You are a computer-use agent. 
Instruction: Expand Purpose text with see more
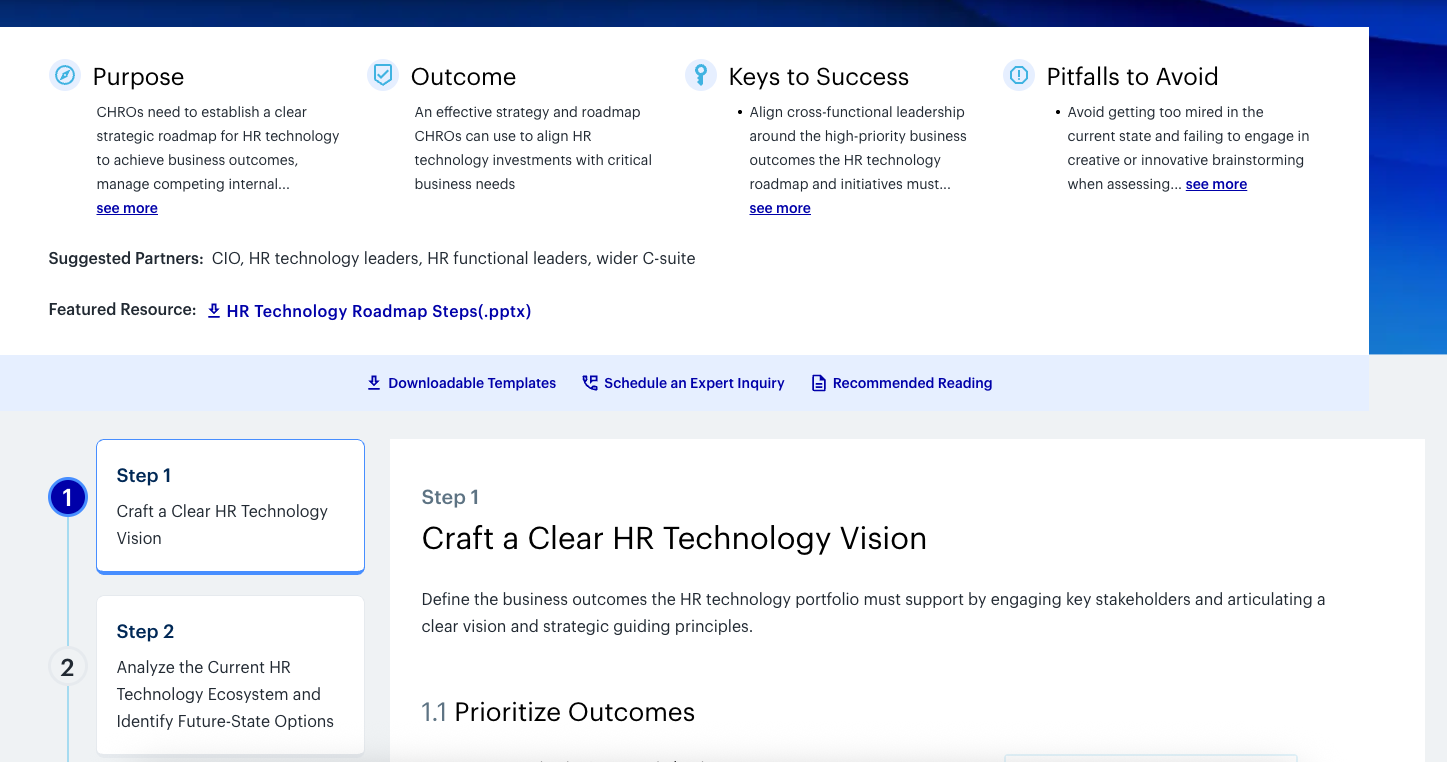tap(127, 208)
